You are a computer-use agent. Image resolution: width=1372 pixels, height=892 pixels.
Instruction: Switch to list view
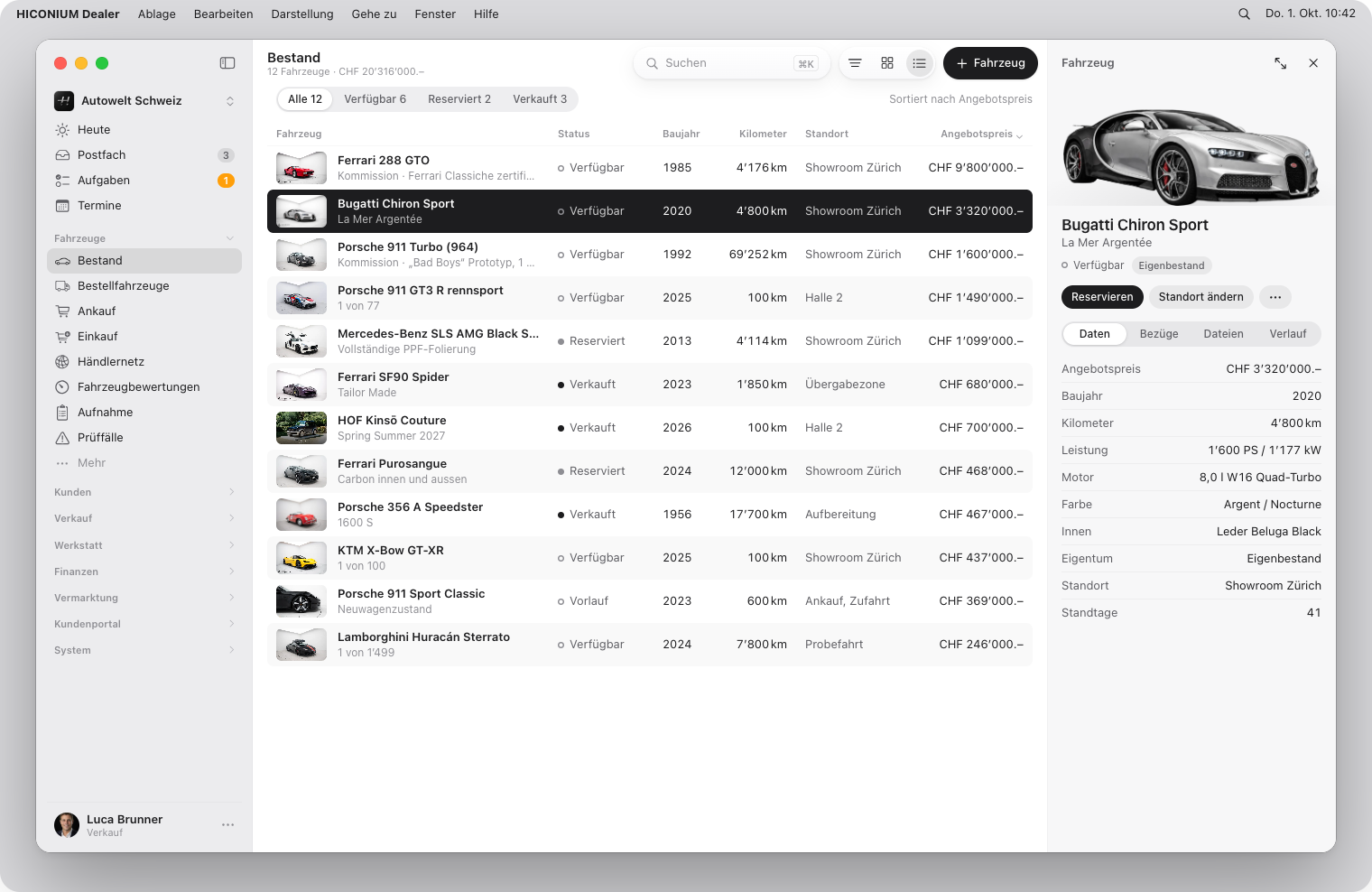(919, 63)
